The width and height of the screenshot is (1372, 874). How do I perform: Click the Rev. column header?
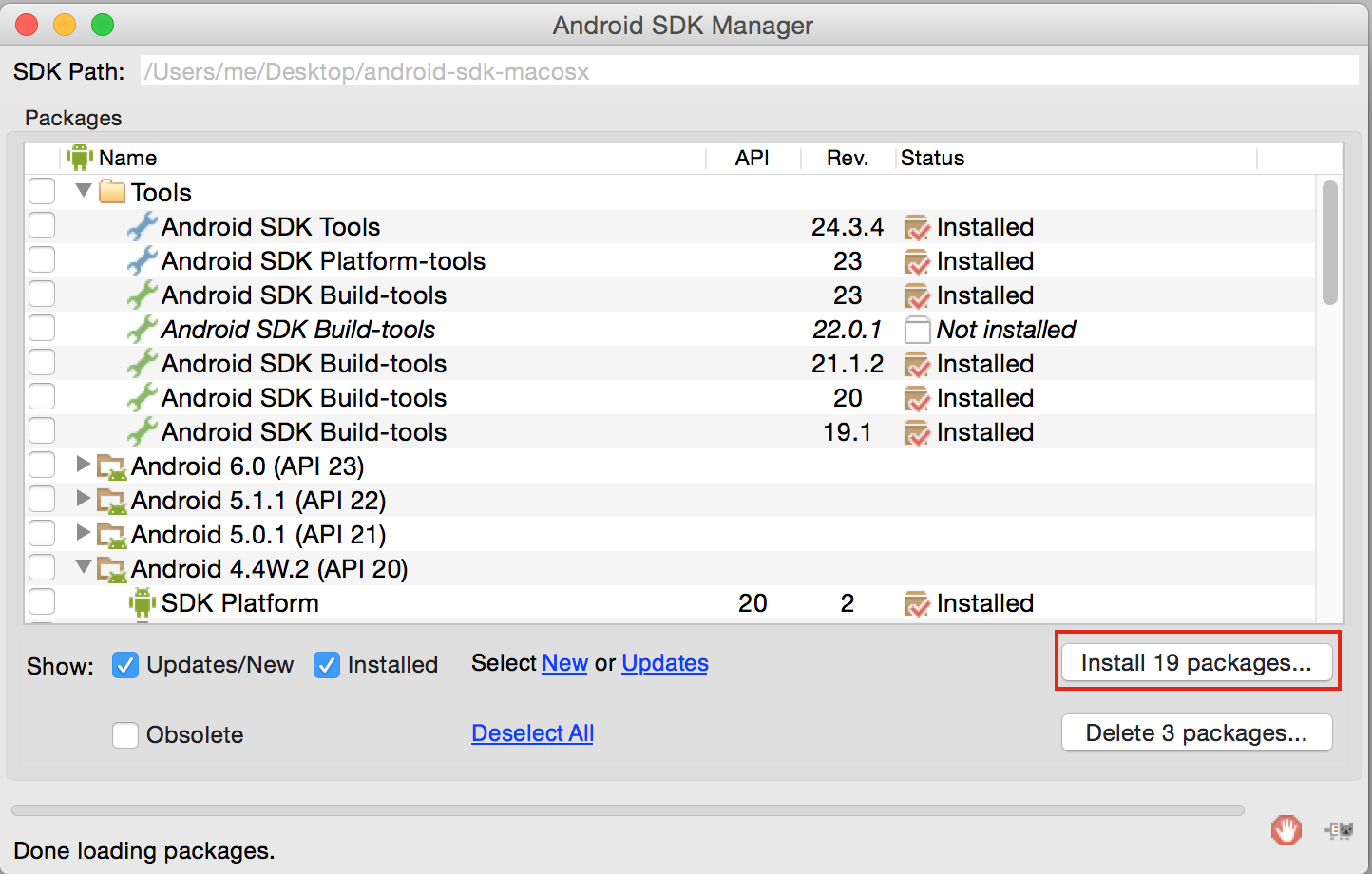tap(848, 158)
